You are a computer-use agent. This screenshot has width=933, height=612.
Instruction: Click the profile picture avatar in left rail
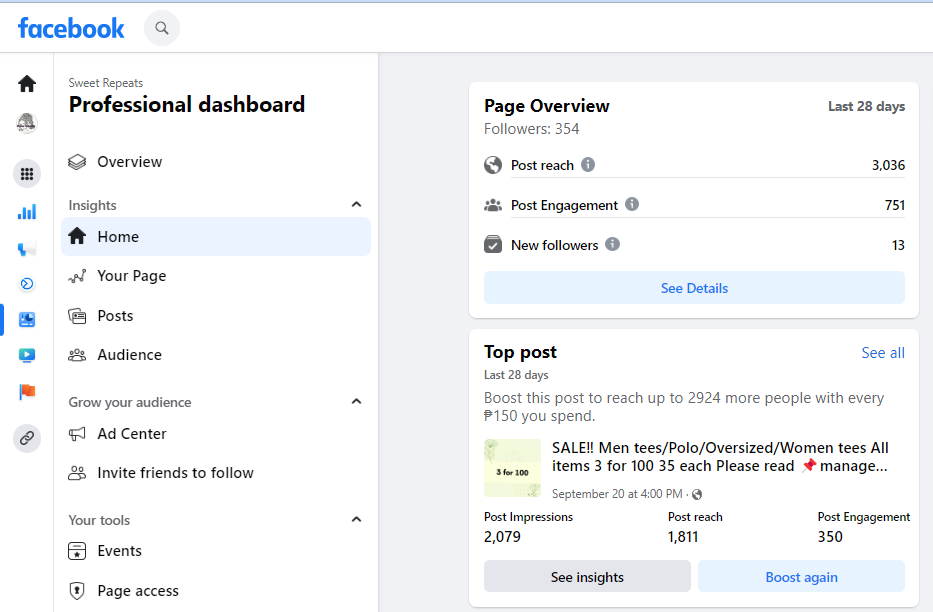point(27,124)
